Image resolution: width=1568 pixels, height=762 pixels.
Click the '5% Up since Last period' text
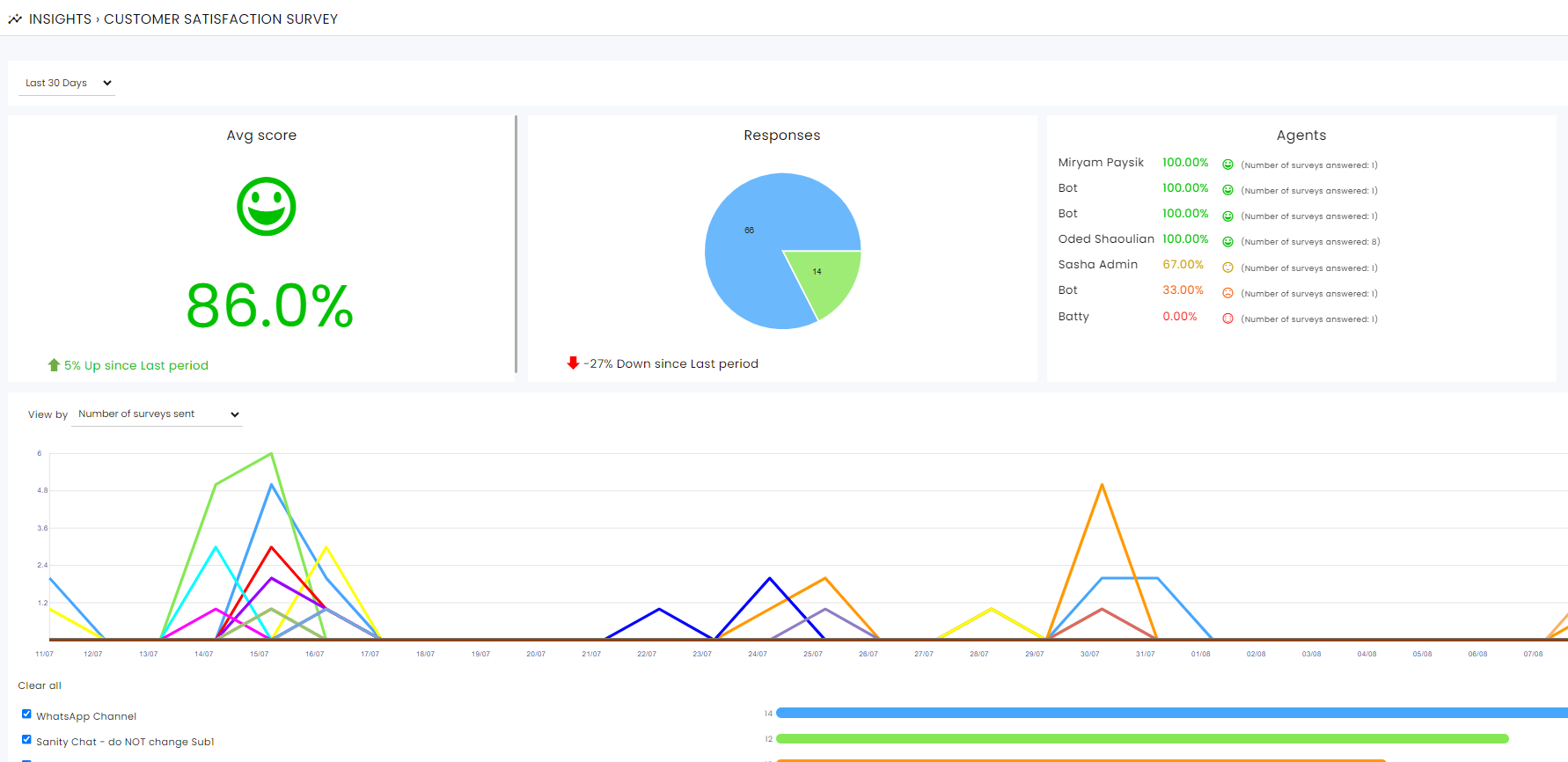click(136, 365)
